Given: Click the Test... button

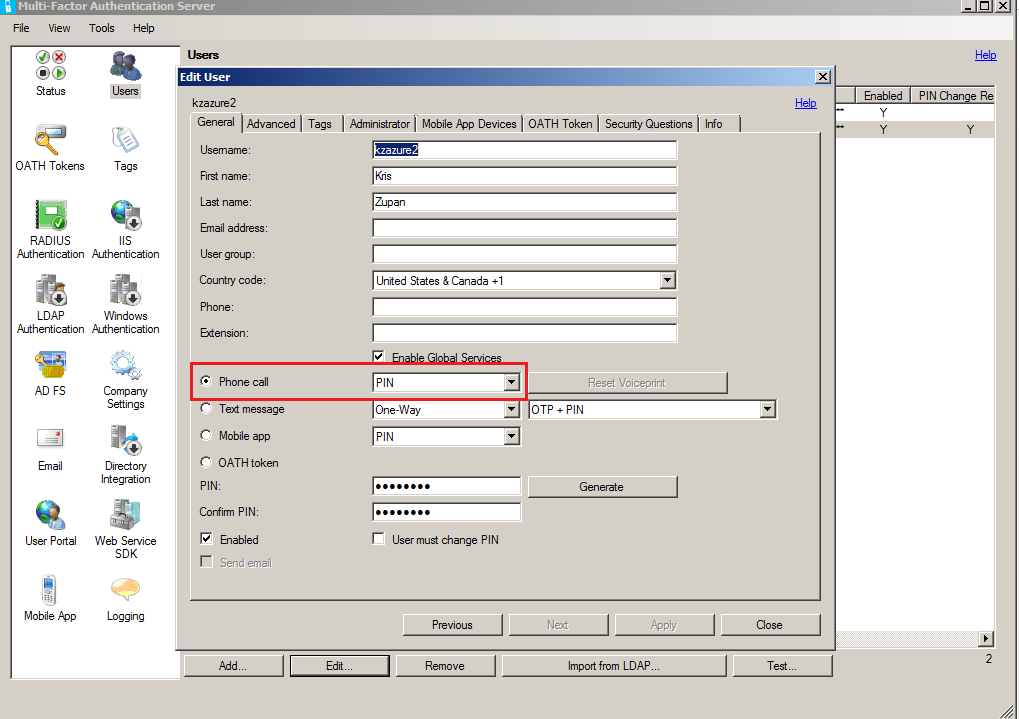Looking at the screenshot, I should click(782, 666).
